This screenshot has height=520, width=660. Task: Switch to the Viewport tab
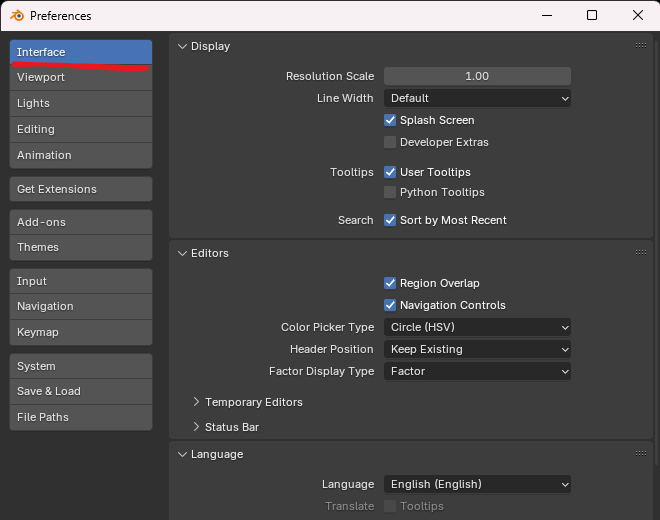pyautogui.click(x=81, y=77)
